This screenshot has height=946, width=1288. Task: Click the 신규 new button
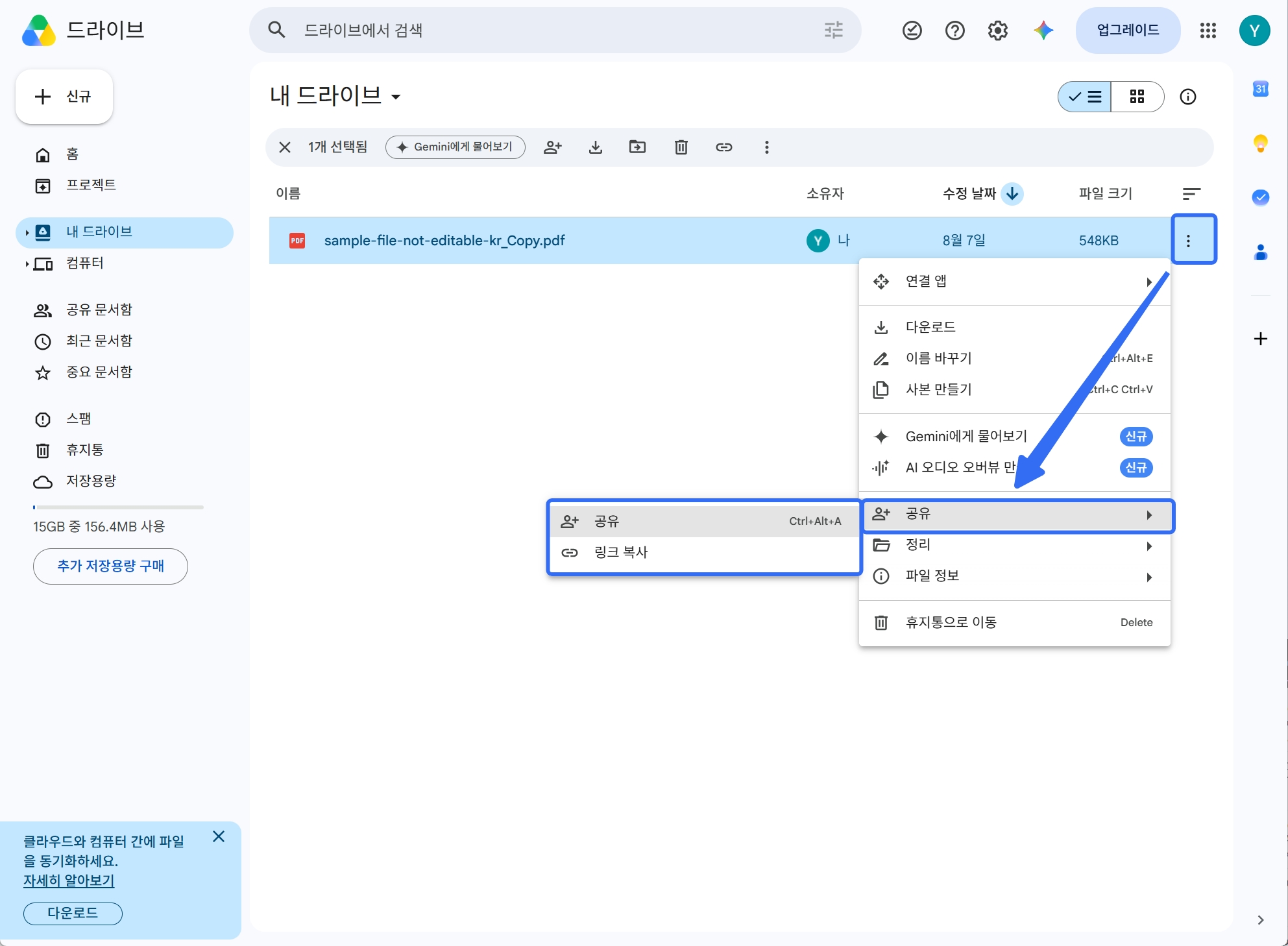tap(64, 97)
